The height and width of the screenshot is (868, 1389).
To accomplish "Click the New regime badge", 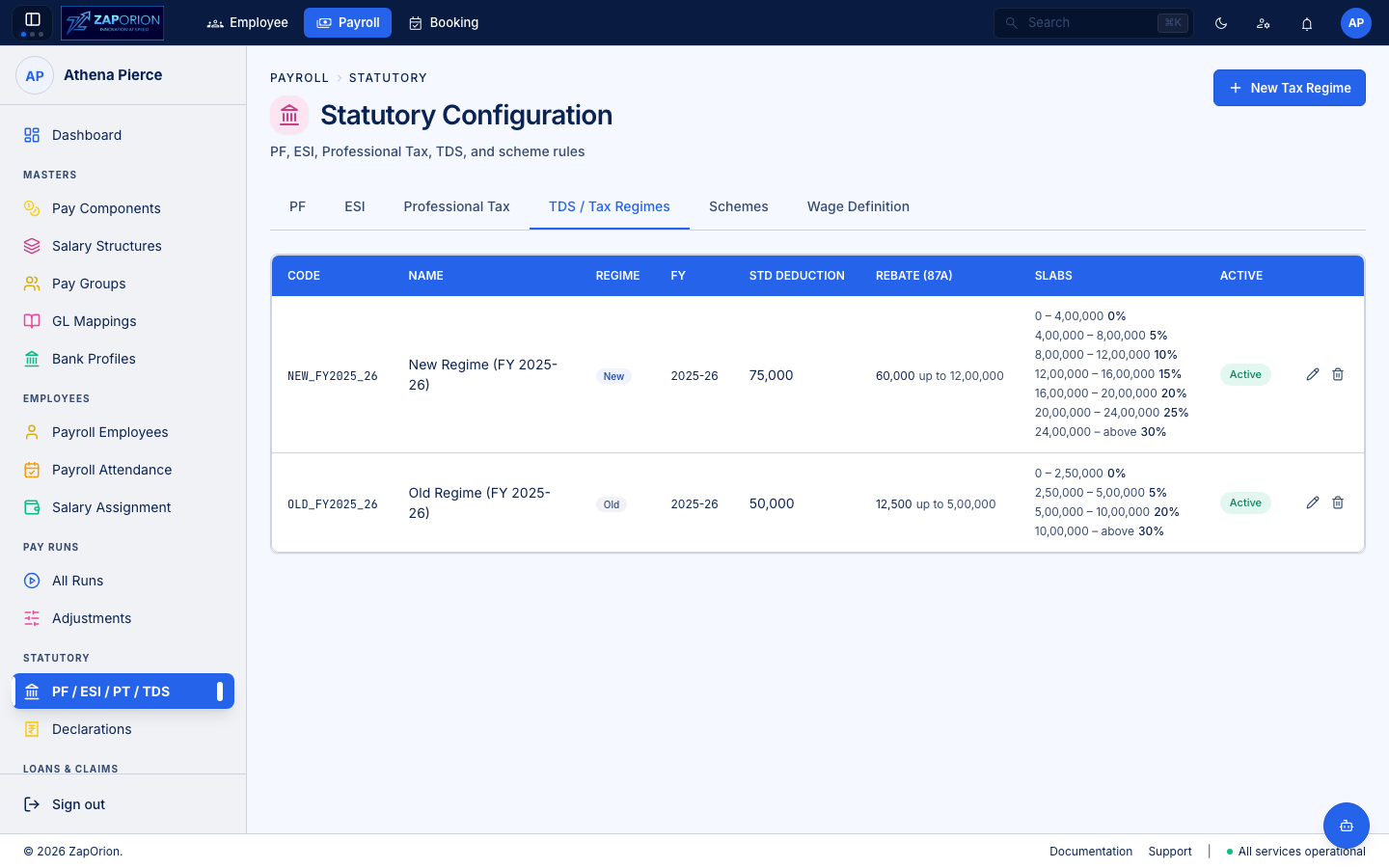I will click(x=613, y=376).
